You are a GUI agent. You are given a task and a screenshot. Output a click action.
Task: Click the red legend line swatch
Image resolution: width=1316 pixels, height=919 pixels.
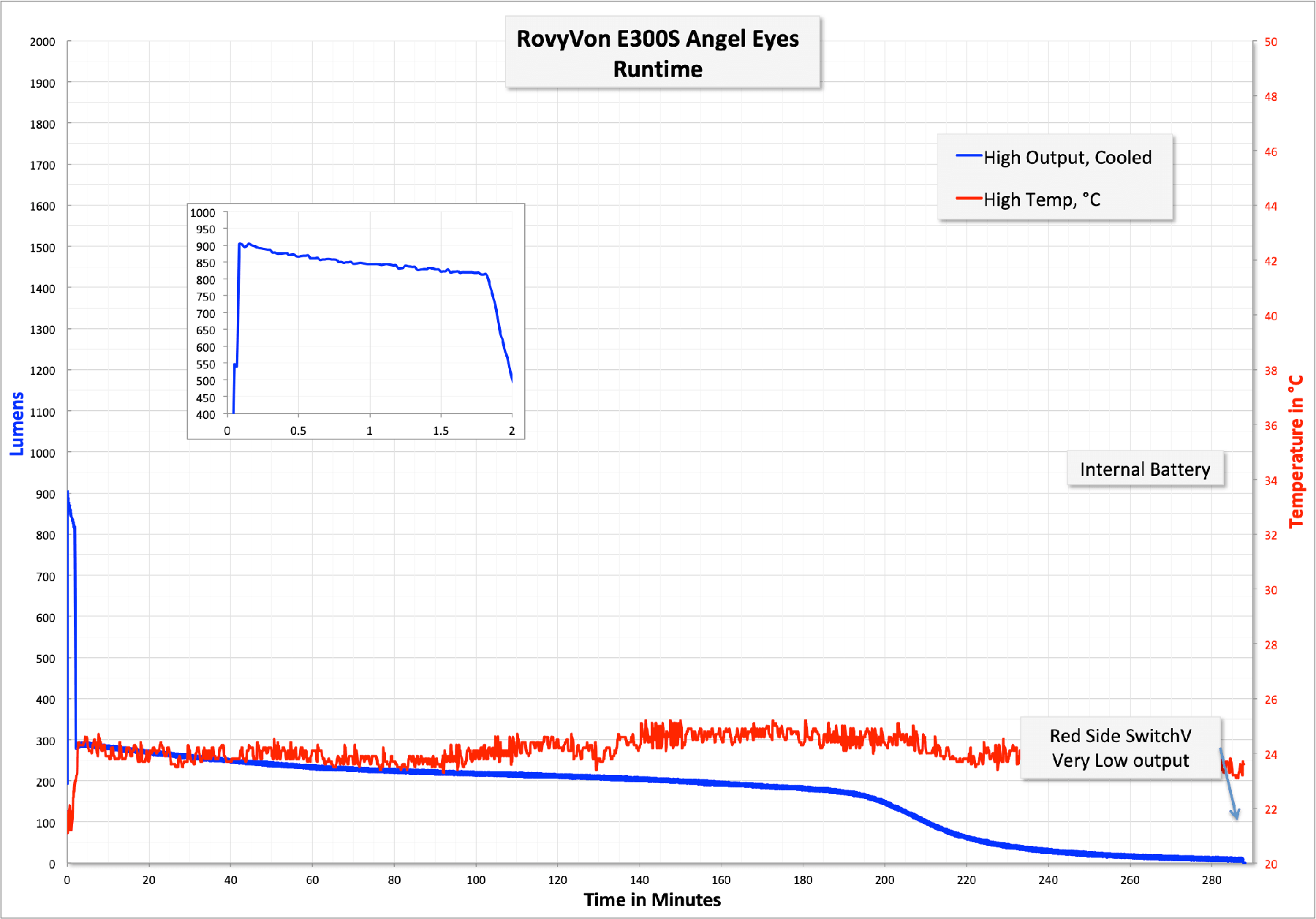click(x=968, y=198)
